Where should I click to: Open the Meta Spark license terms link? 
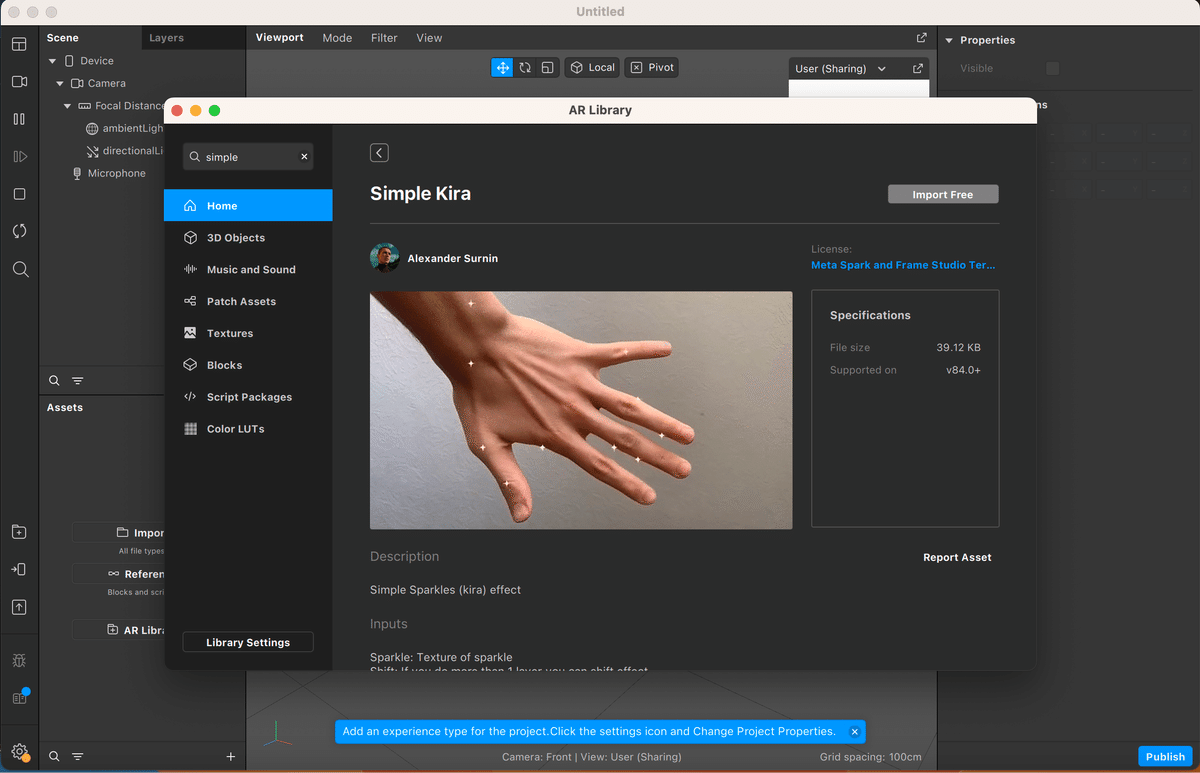[903, 265]
